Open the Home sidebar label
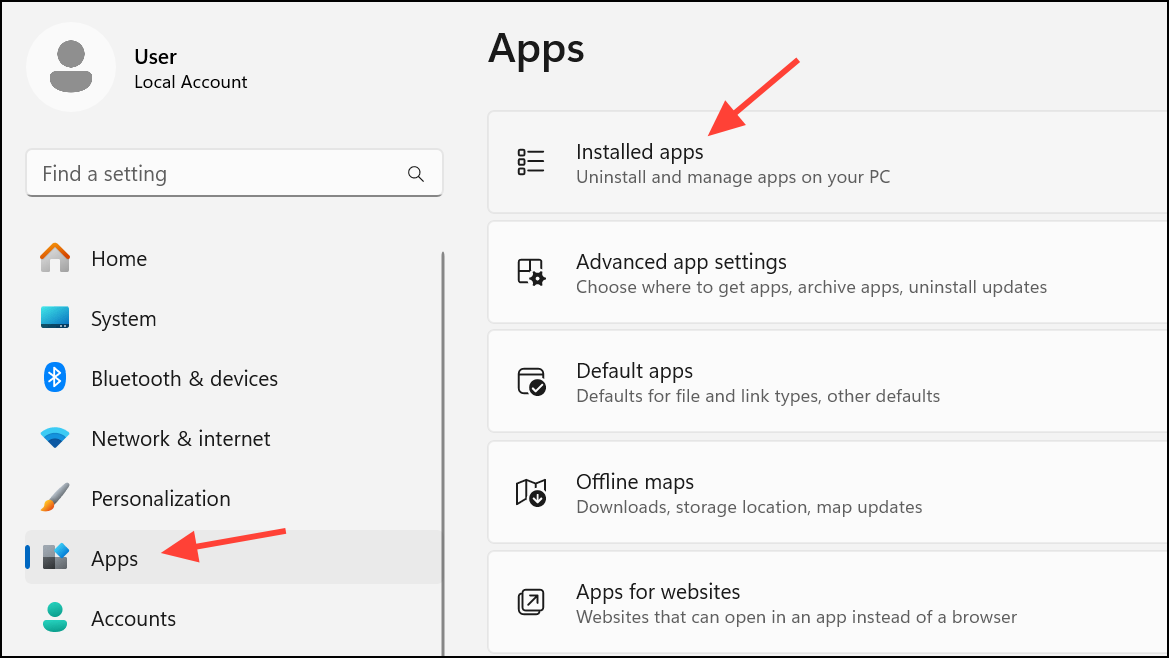The height and width of the screenshot is (658, 1169). [119, 259]
